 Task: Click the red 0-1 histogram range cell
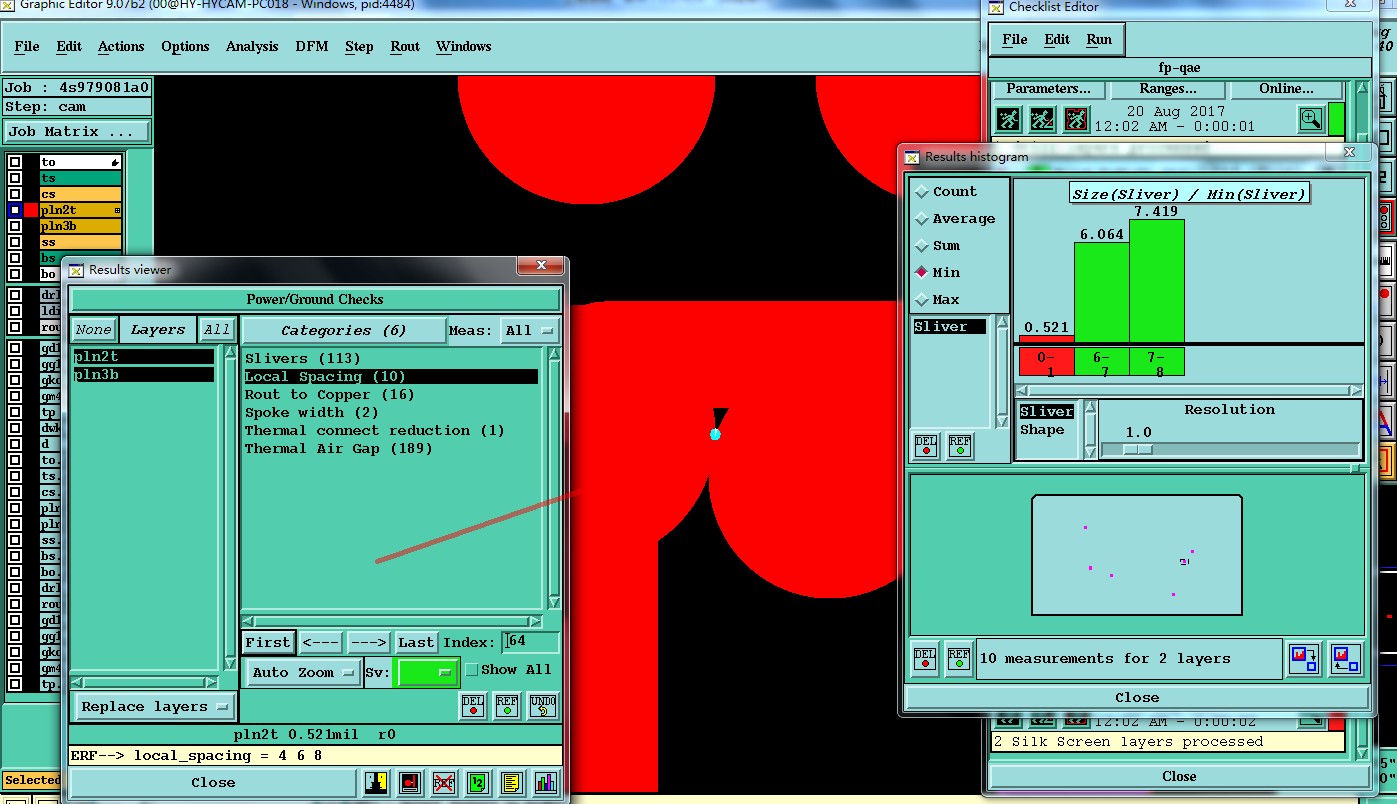pos(1046,362)
